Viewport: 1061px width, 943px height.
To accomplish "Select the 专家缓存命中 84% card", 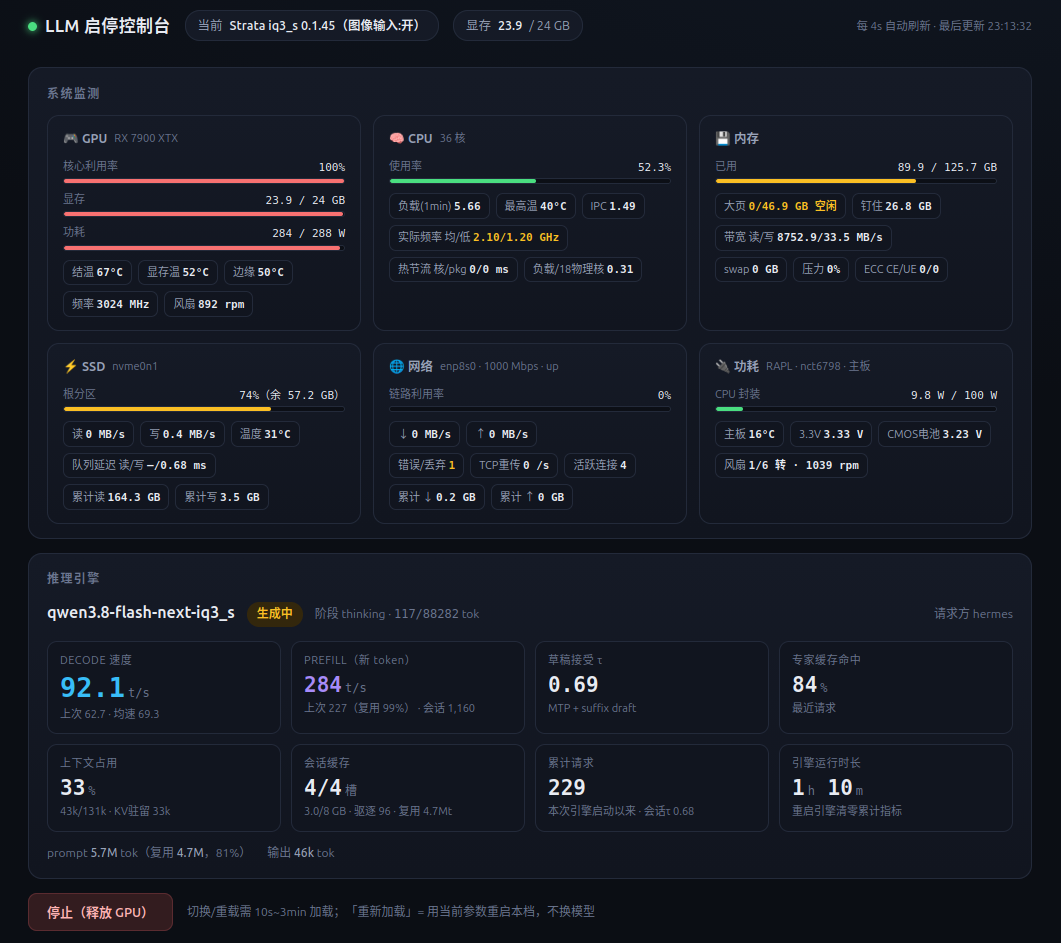I will pos(896,687).
